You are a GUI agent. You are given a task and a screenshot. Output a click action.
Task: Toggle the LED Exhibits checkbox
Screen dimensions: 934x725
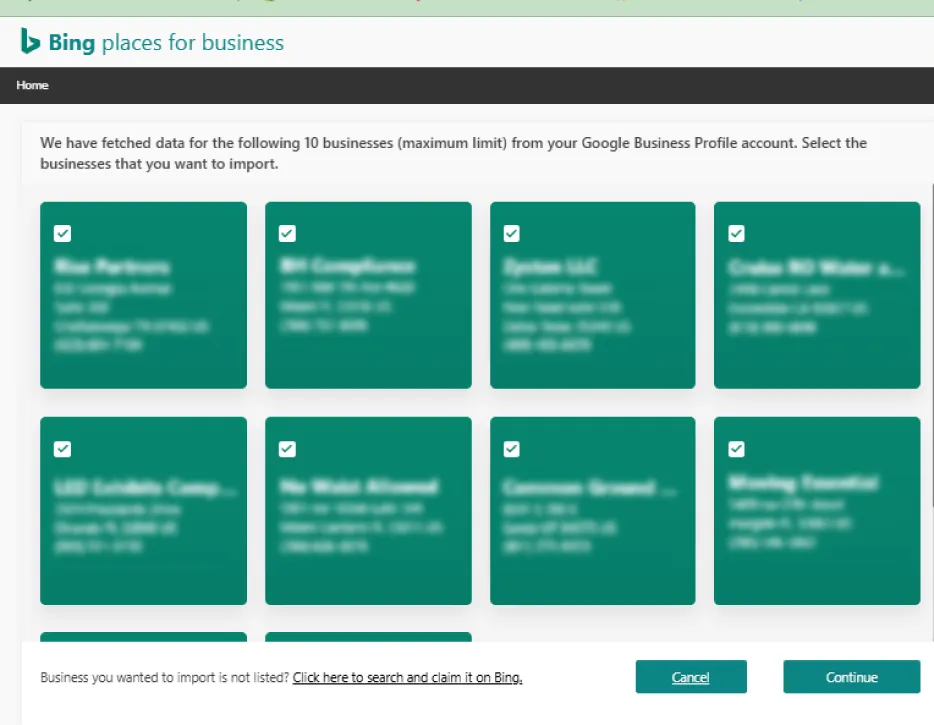pos(62,449)
